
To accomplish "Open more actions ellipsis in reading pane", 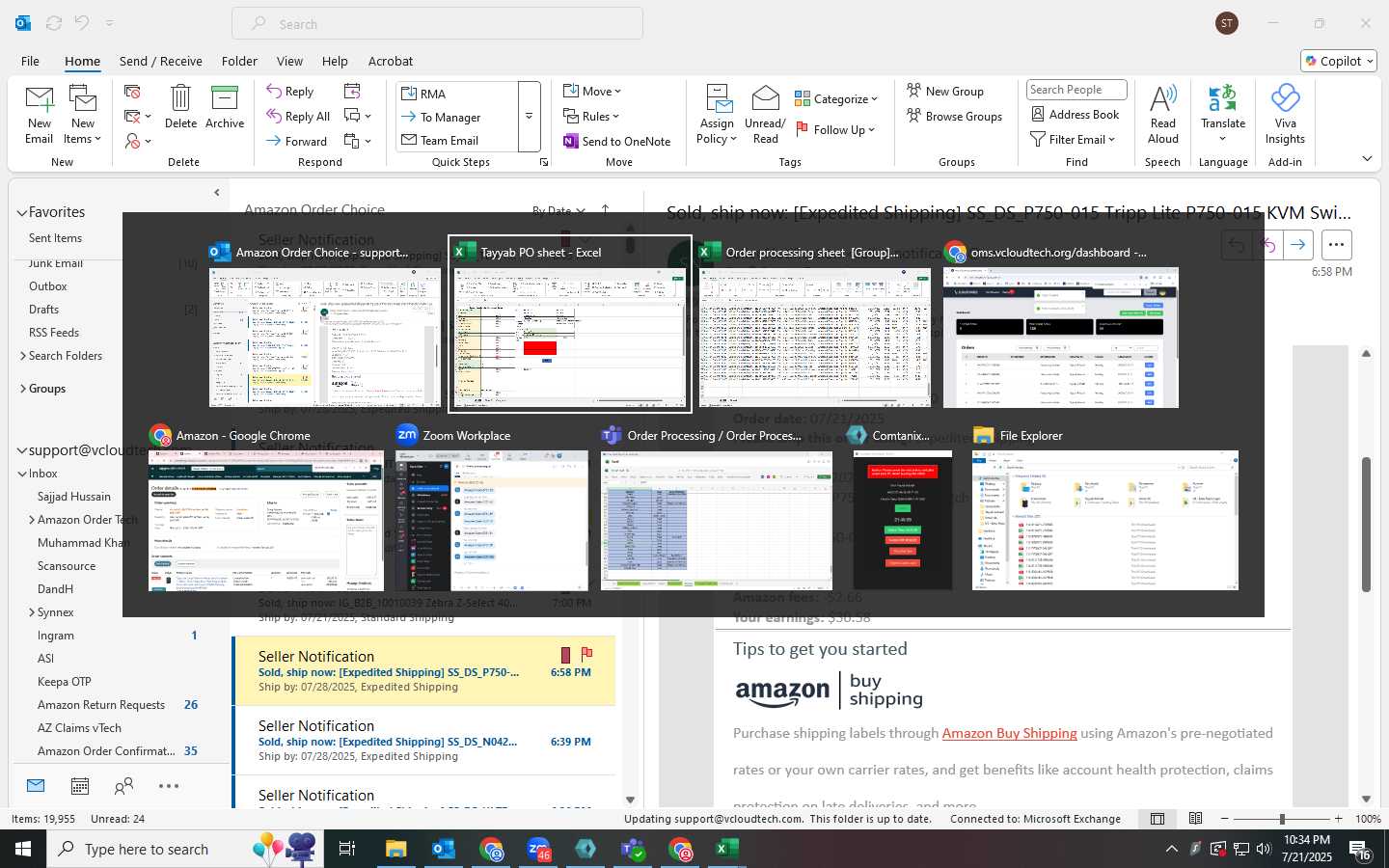I will point(1336,245).
